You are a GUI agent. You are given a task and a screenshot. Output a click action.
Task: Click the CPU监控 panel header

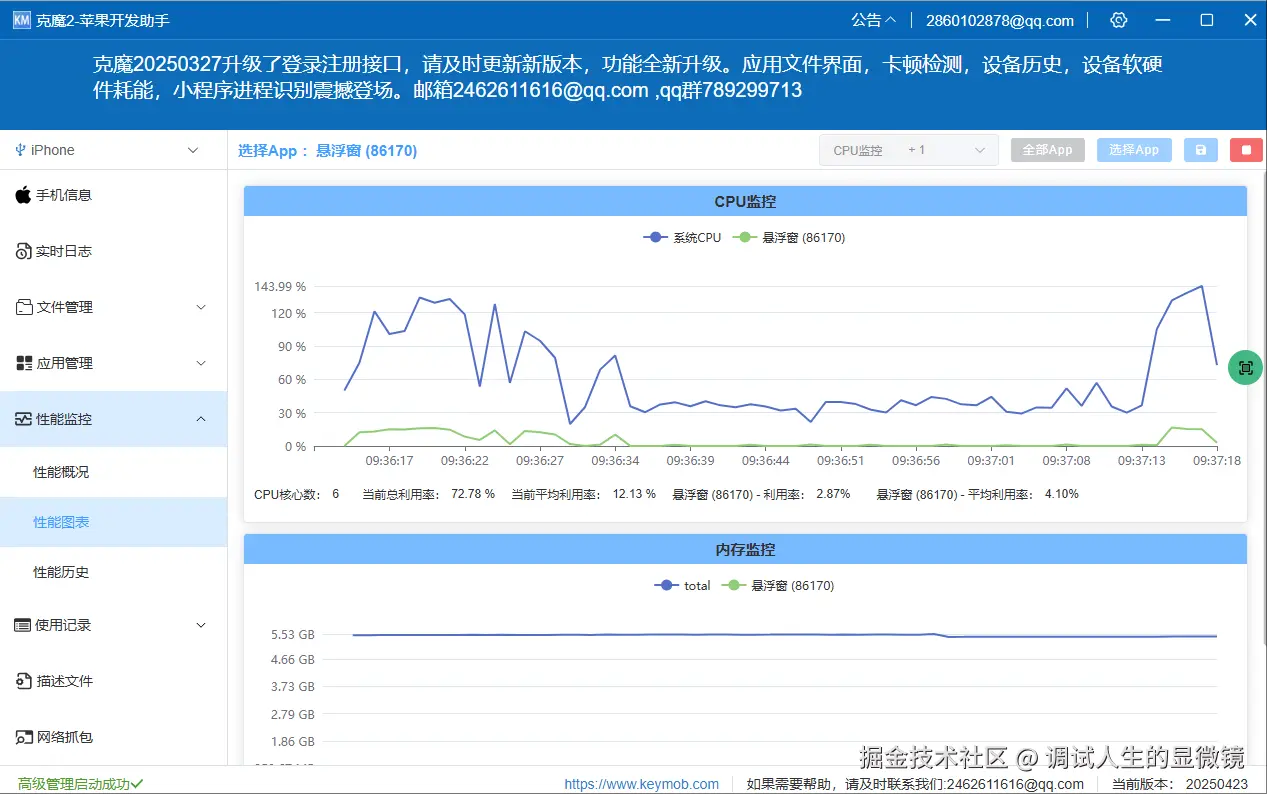point(745,201)
